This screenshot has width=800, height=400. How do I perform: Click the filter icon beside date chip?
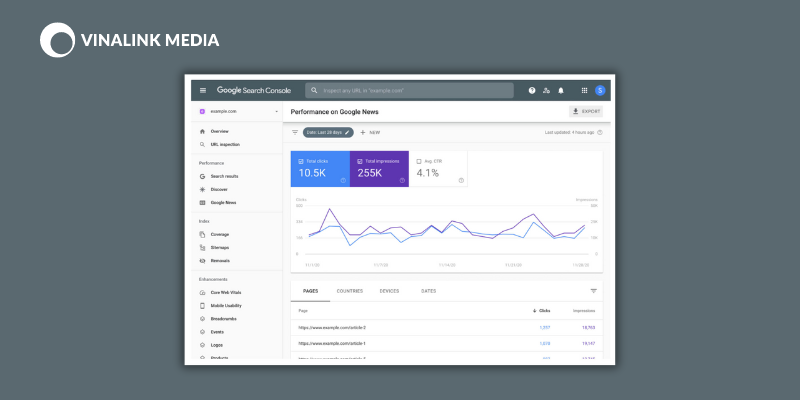pos(295,132)
